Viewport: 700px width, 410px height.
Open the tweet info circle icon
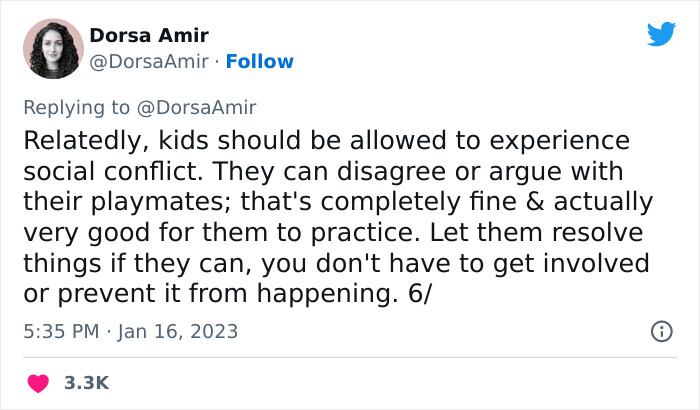pyautogui.click(x=661, y=330)
